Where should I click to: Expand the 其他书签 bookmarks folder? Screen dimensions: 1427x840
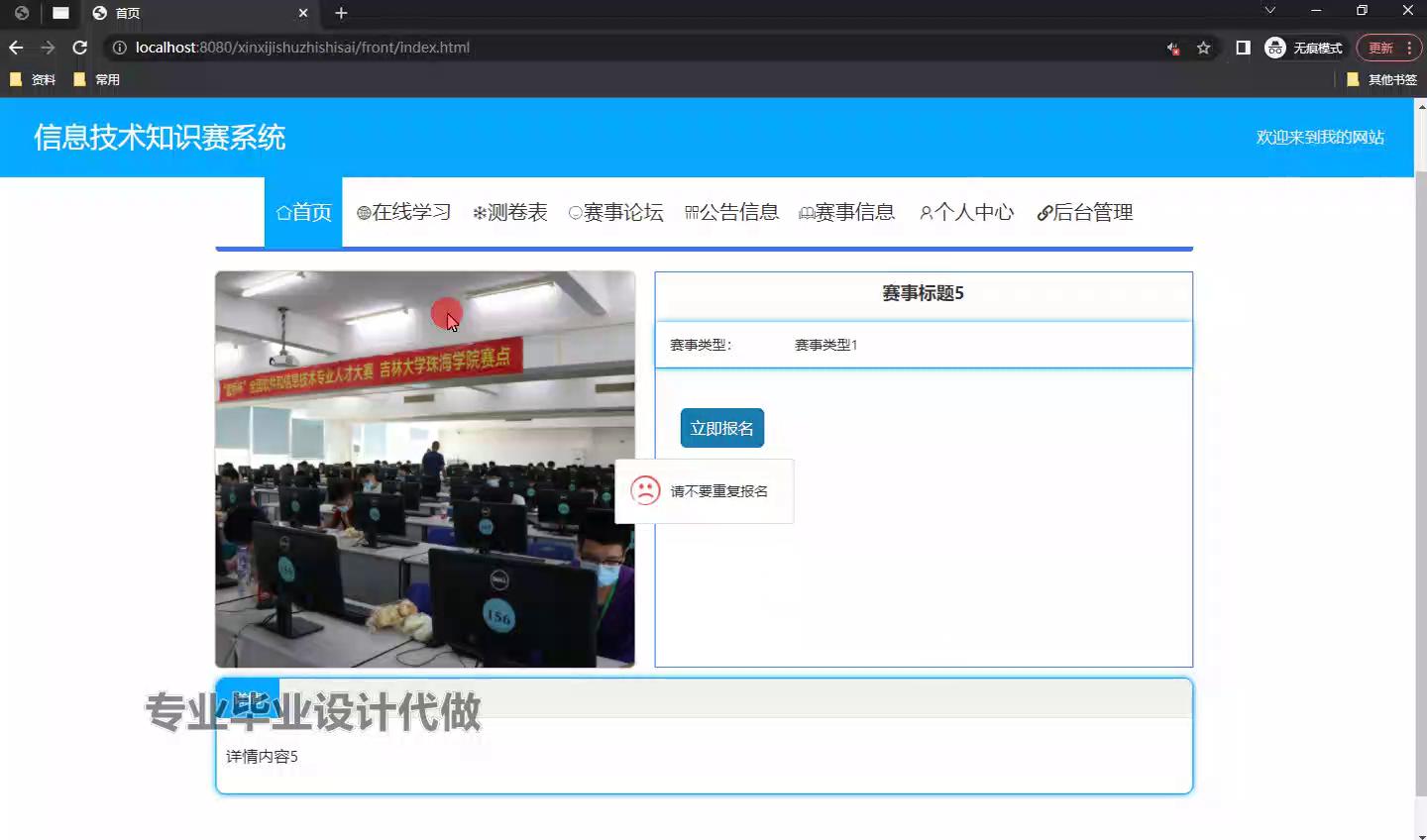coord(1381,79)
